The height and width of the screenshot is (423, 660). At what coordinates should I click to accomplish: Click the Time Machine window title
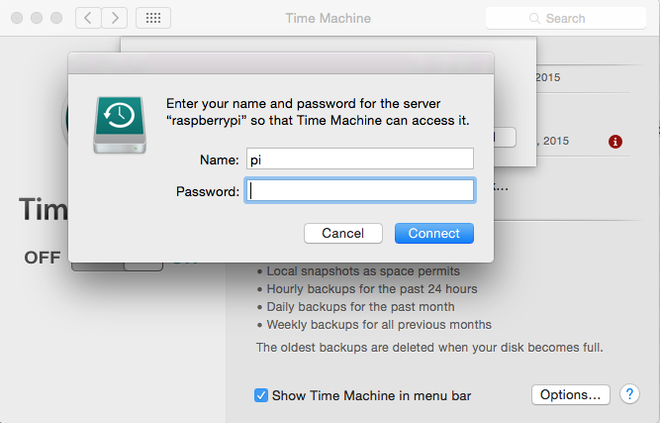click(x=328, y=18)
